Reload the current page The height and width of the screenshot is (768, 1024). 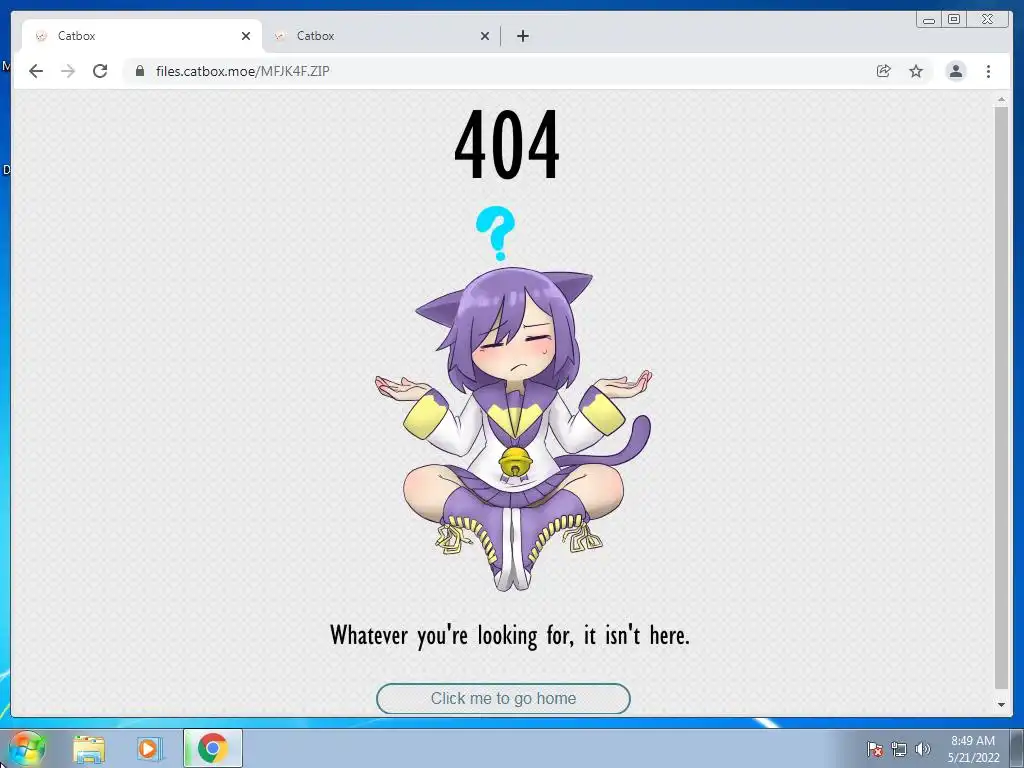100,71
